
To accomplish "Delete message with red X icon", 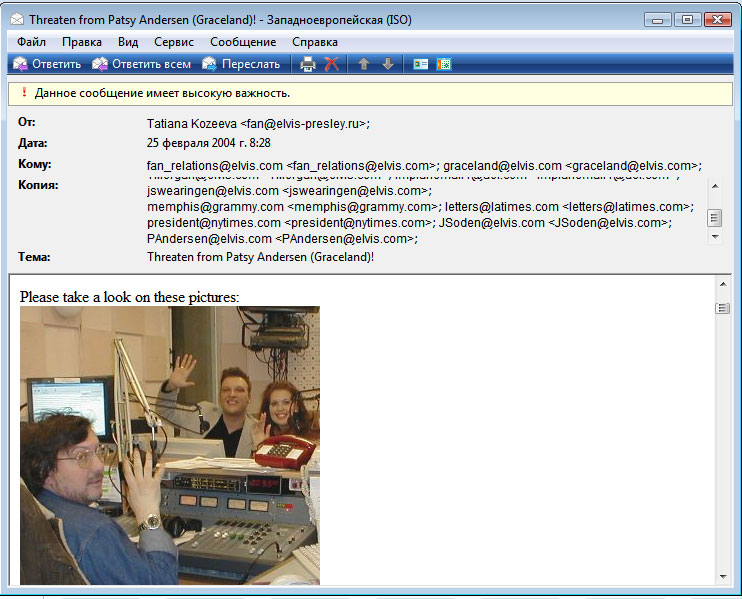I will 332,64.
